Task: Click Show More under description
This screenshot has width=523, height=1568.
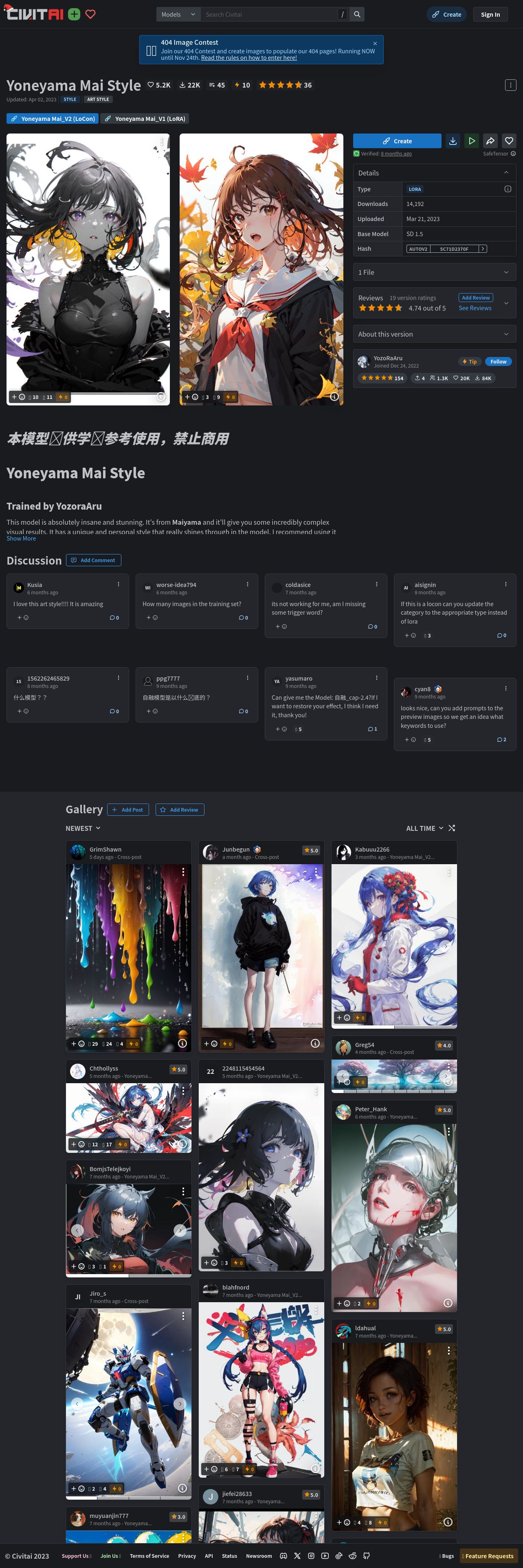Action: [21, 538]
